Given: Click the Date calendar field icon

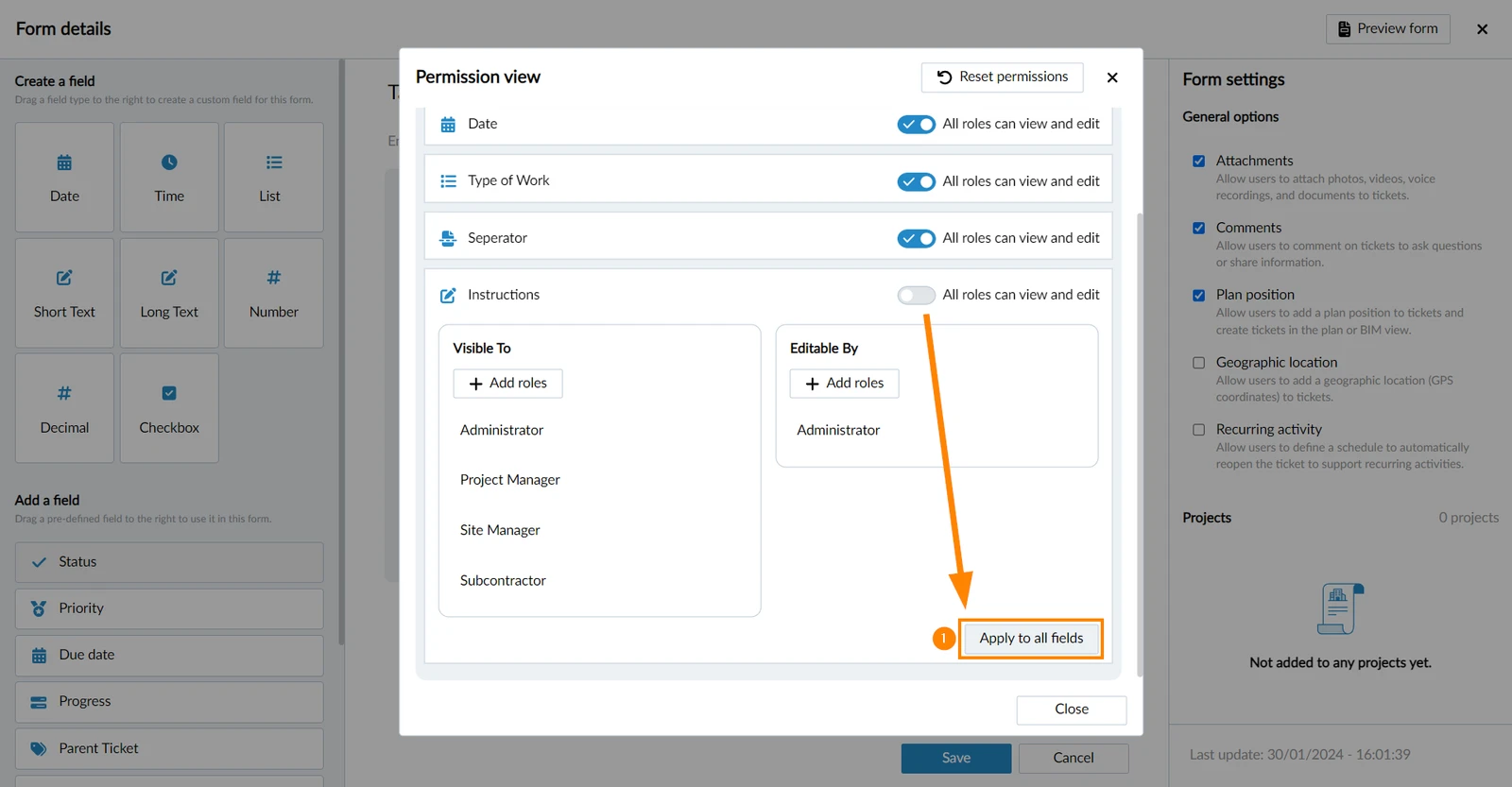Looking at the screenshot, I should [x=64, y=163].
